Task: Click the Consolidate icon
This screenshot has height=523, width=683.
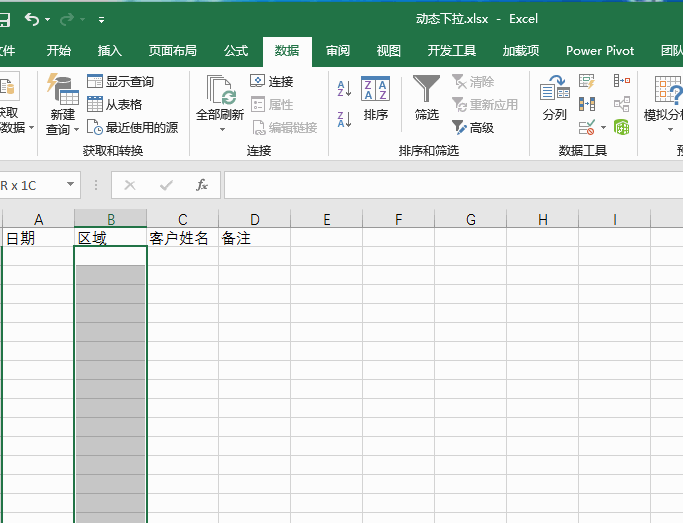Action: pyautogui.click(x=622, y=81)
